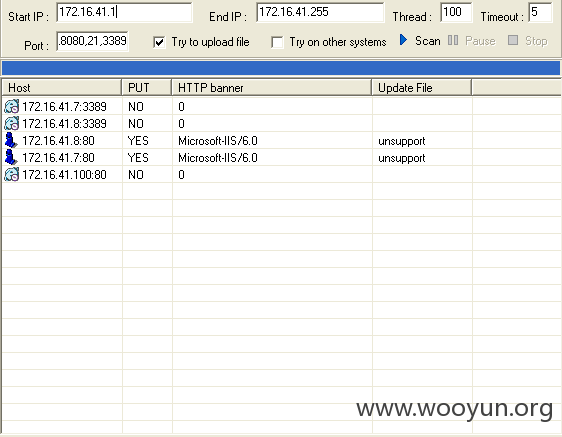The image size is (562, 437).
Task: Select the host icon for 172.16.41.8:3389
Action: tap(11, 123)
